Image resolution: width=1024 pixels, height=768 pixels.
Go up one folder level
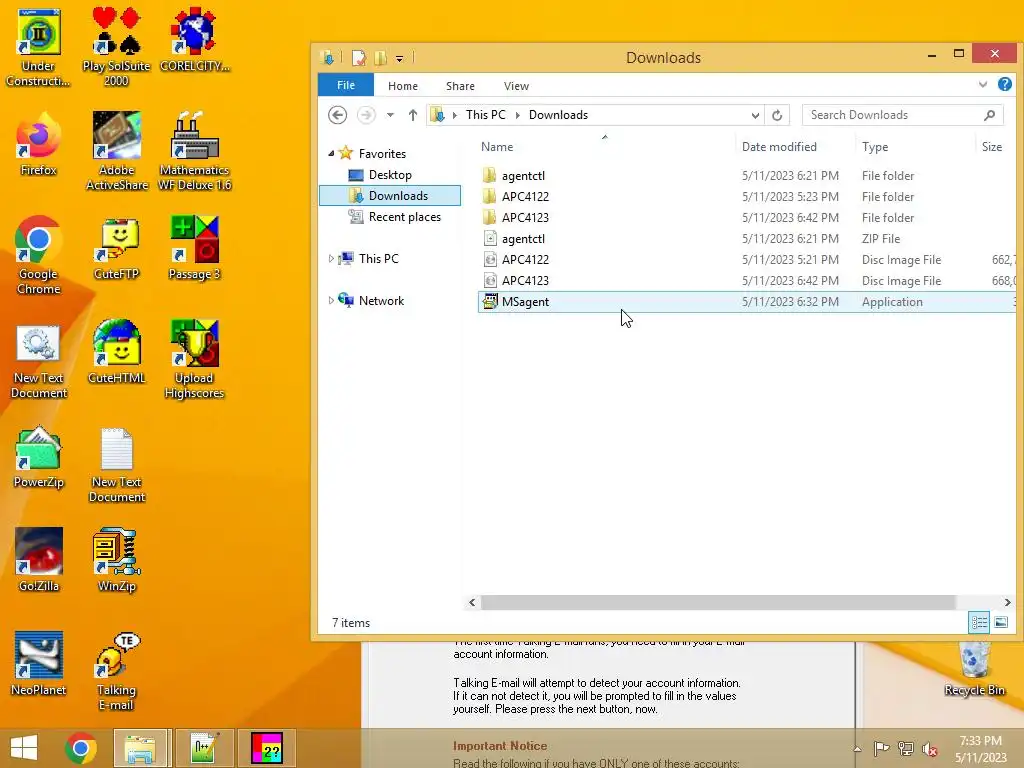412,115
